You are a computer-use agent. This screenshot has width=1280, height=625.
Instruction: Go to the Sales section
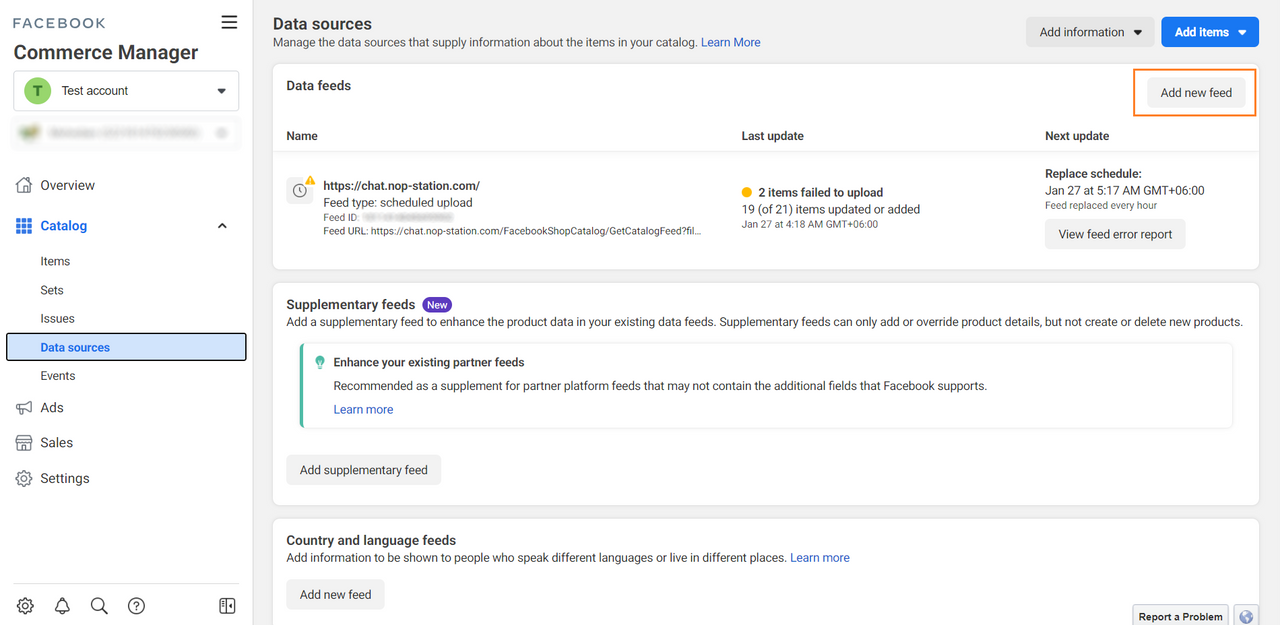56,443
